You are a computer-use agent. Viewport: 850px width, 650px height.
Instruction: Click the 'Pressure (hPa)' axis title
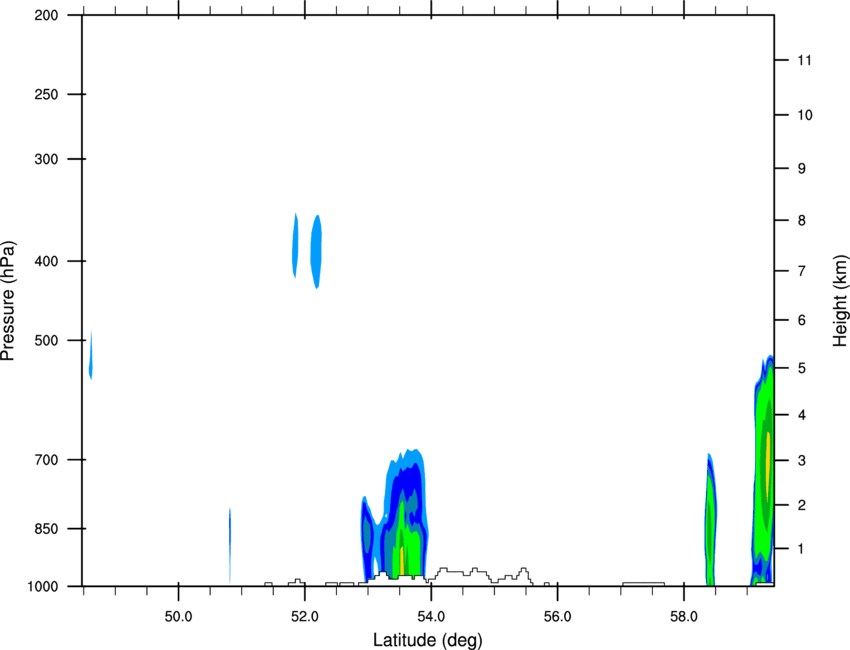[8, 301]
